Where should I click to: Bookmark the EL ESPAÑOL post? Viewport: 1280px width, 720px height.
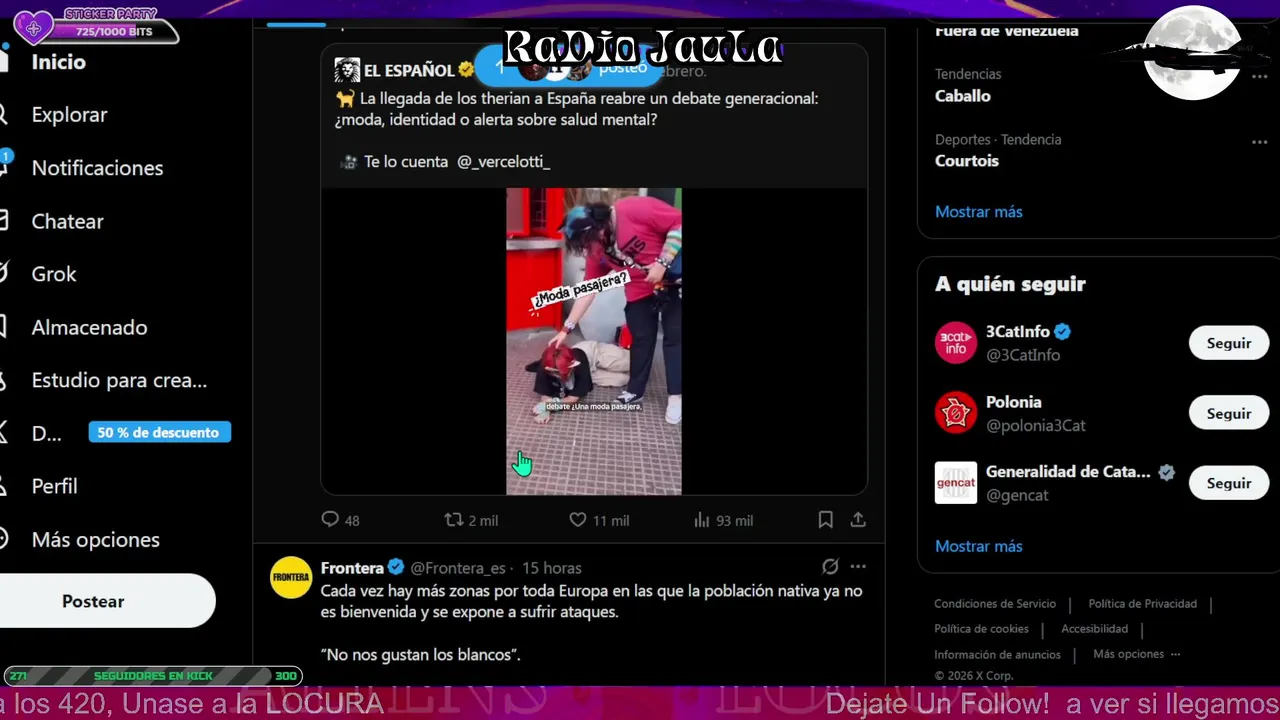(x=825, y=520)
